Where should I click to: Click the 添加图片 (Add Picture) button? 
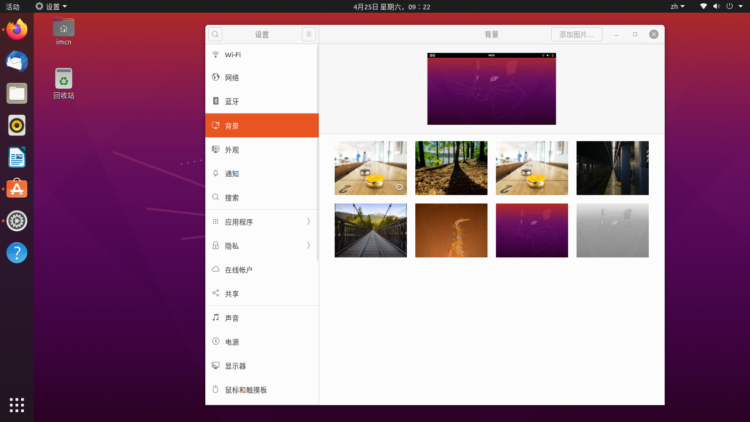(x=576, y=34)
